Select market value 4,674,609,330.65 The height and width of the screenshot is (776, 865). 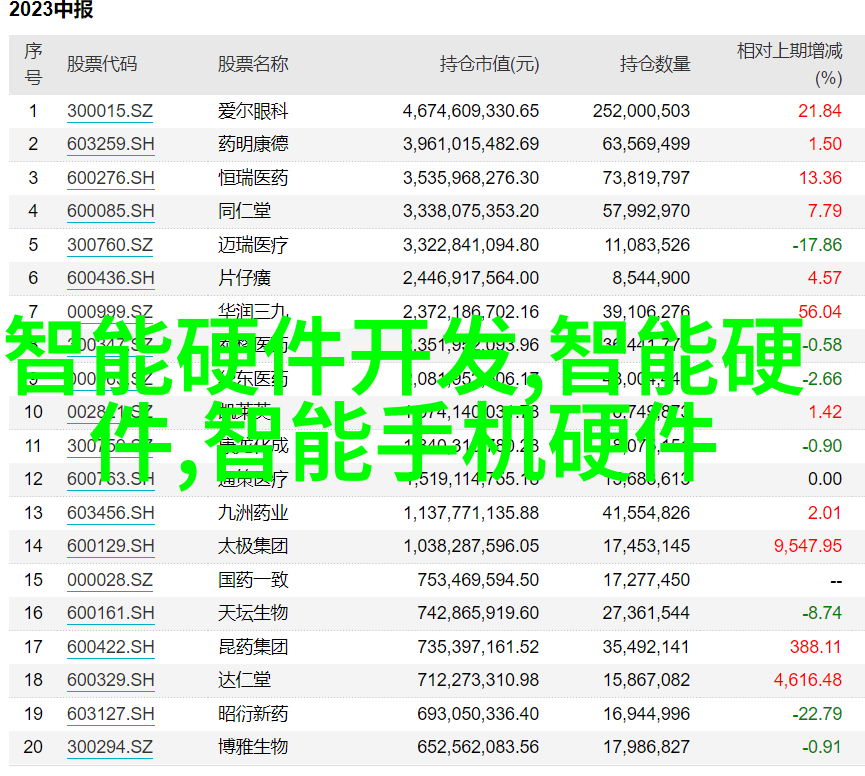coord(471,111)
